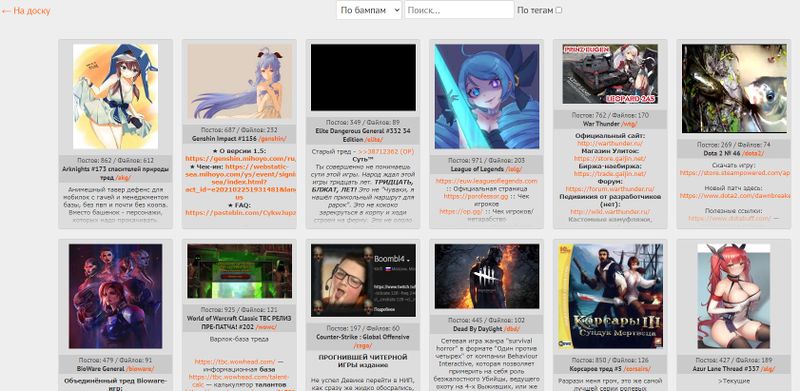The image size is (800, 391).
Task: Open the pastebin.com FAQ link
Action: click(240, 213)
